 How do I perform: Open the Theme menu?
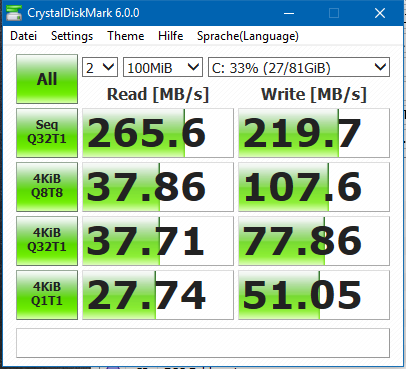click(x=126, y=36)
